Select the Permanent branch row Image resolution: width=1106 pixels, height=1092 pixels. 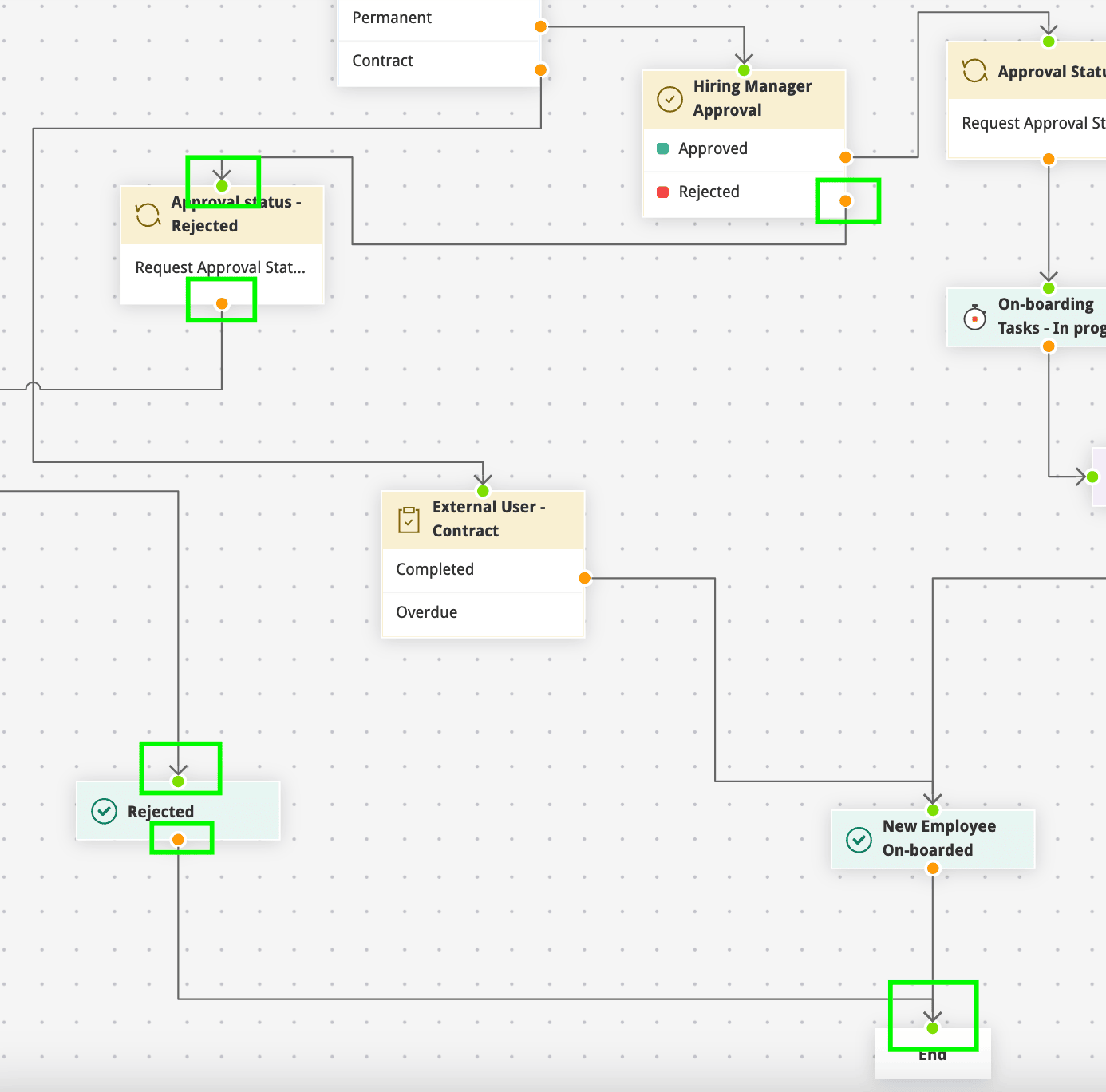(x=439, y=19)
